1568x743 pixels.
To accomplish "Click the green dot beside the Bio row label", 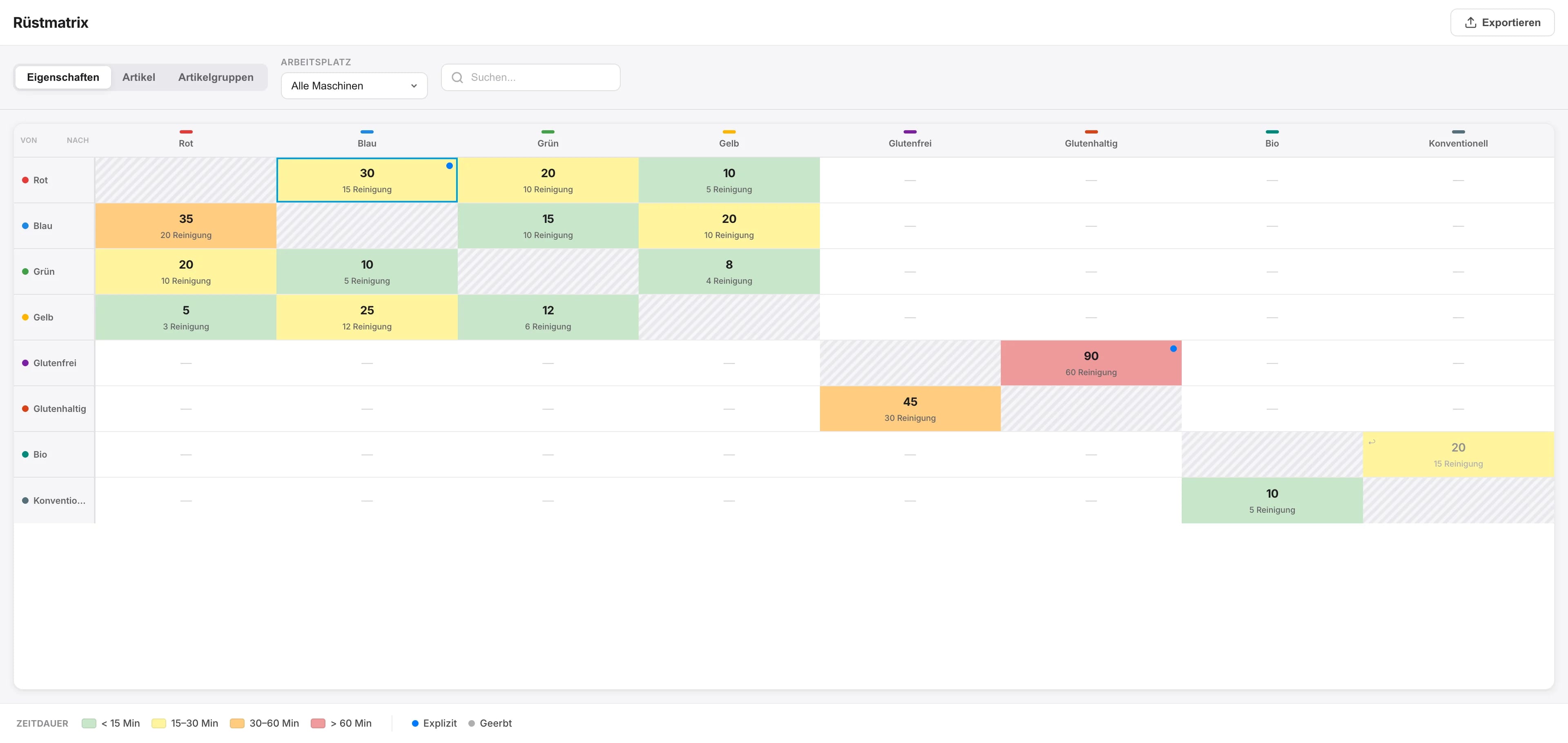I will point(24,454).
